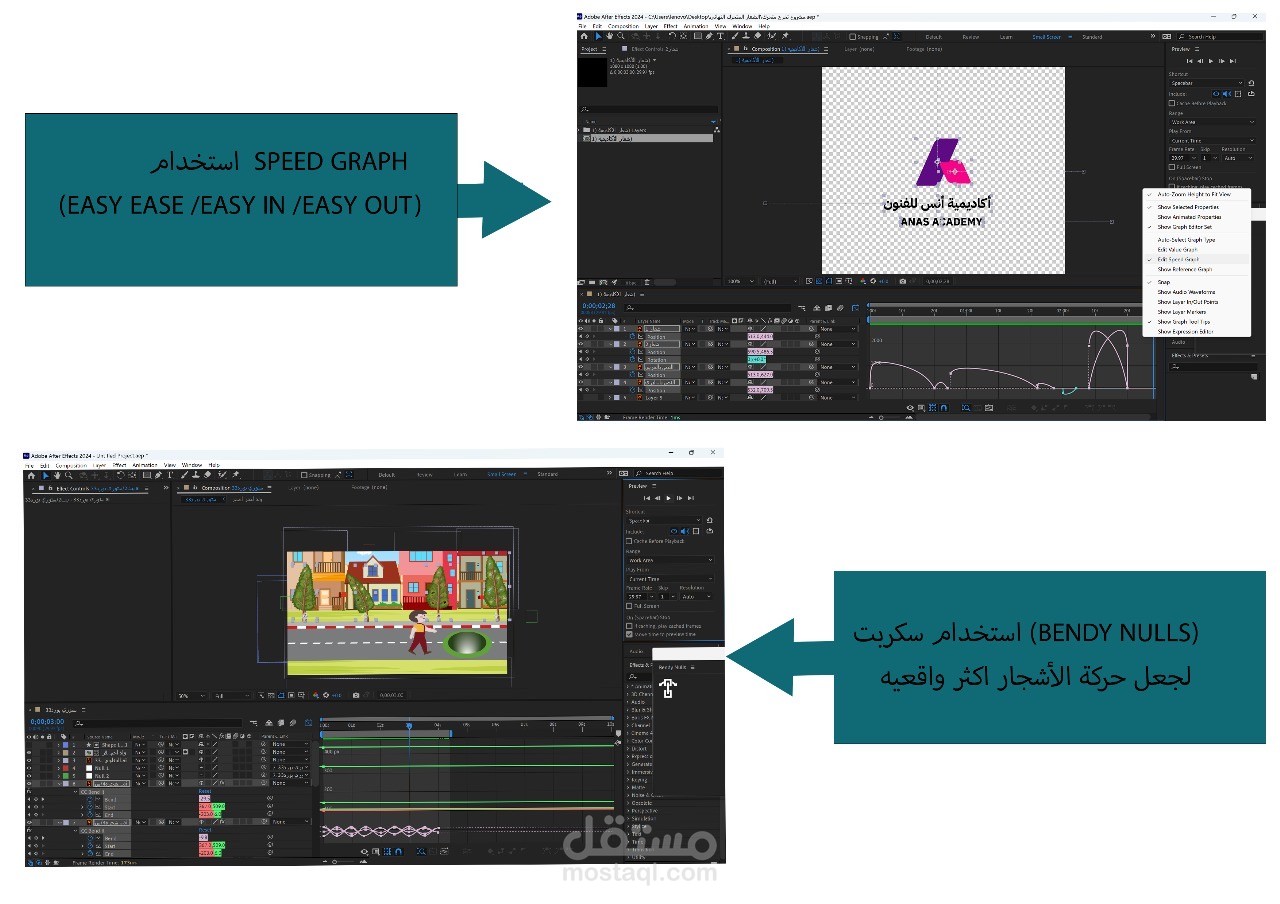Open Current Time play-from dropdown in logo project window
The height and width of the screenshot is (904, 1280).
pos(1212,141)
